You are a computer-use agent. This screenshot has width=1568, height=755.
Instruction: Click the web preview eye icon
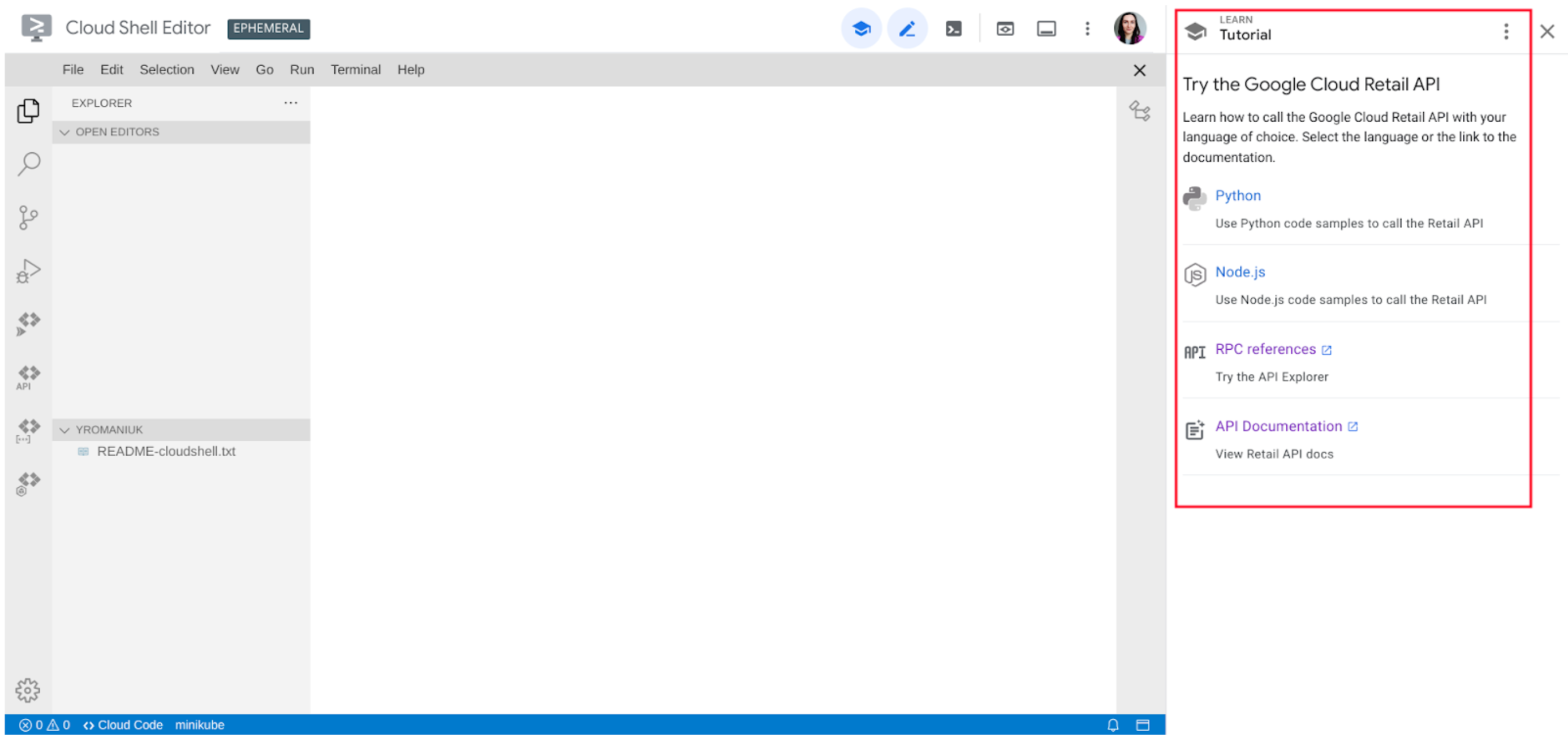click(x=1005, y=29)
